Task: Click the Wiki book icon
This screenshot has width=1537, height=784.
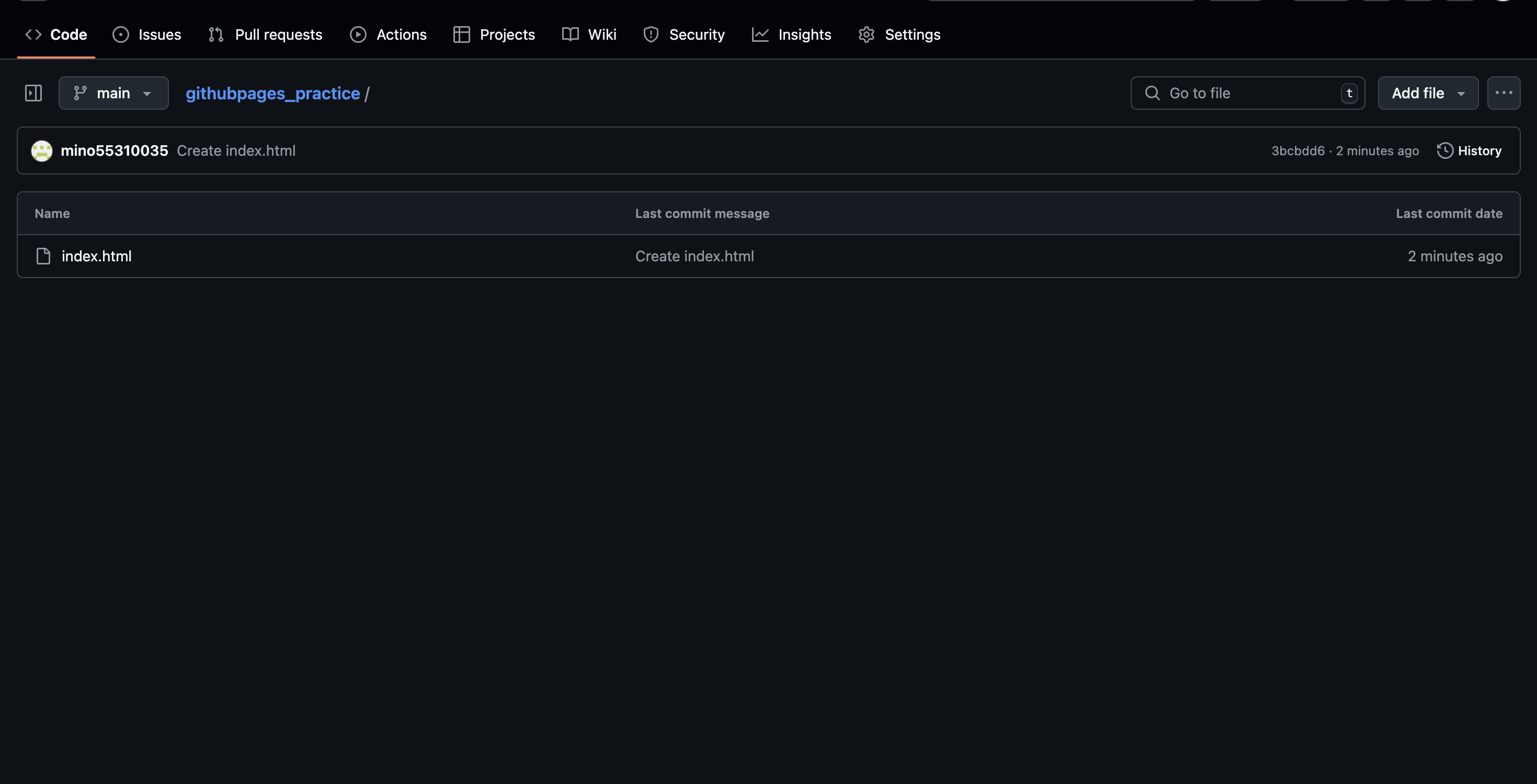Action: [570, 34]
